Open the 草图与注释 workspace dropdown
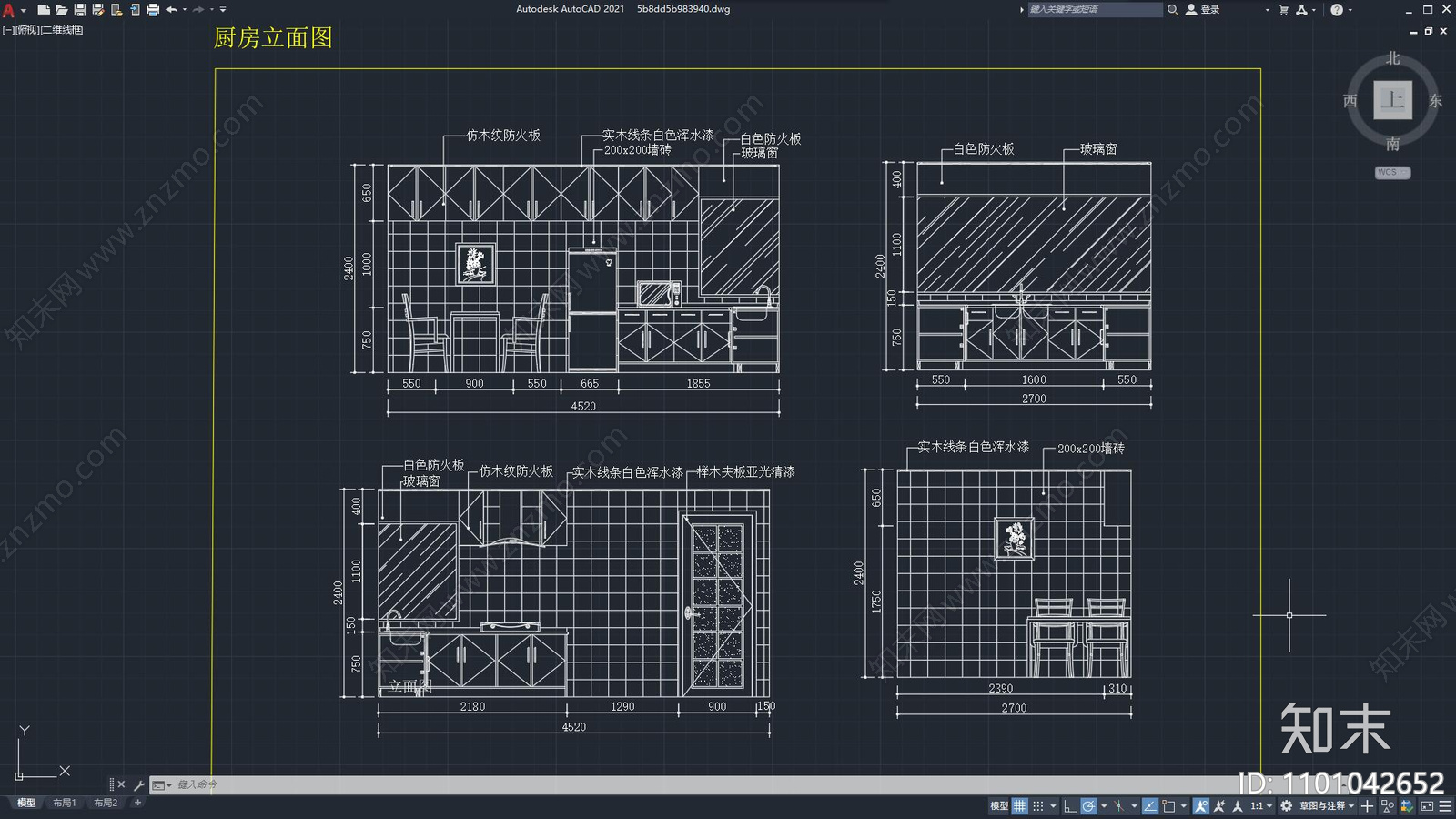Screen dimensions: 1456x819 [x=1328, y=805]
